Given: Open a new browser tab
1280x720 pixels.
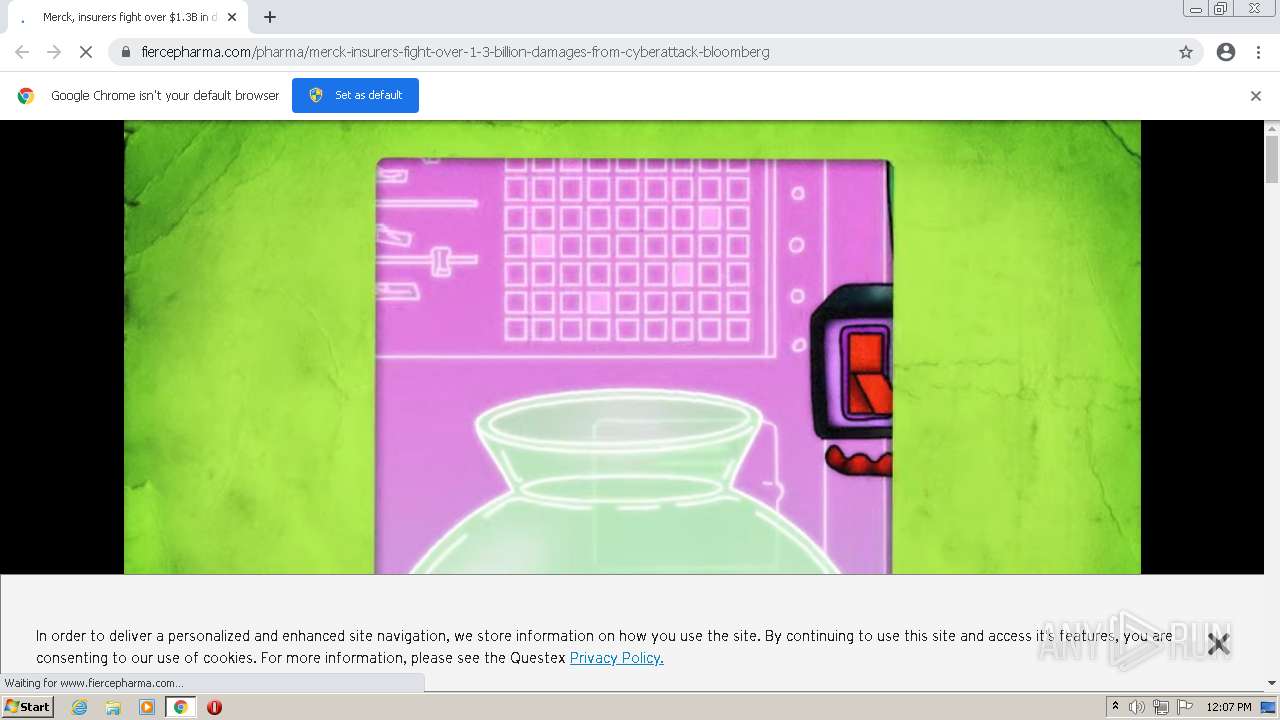Looking at the screenshot, I should [x=270, y=17].
